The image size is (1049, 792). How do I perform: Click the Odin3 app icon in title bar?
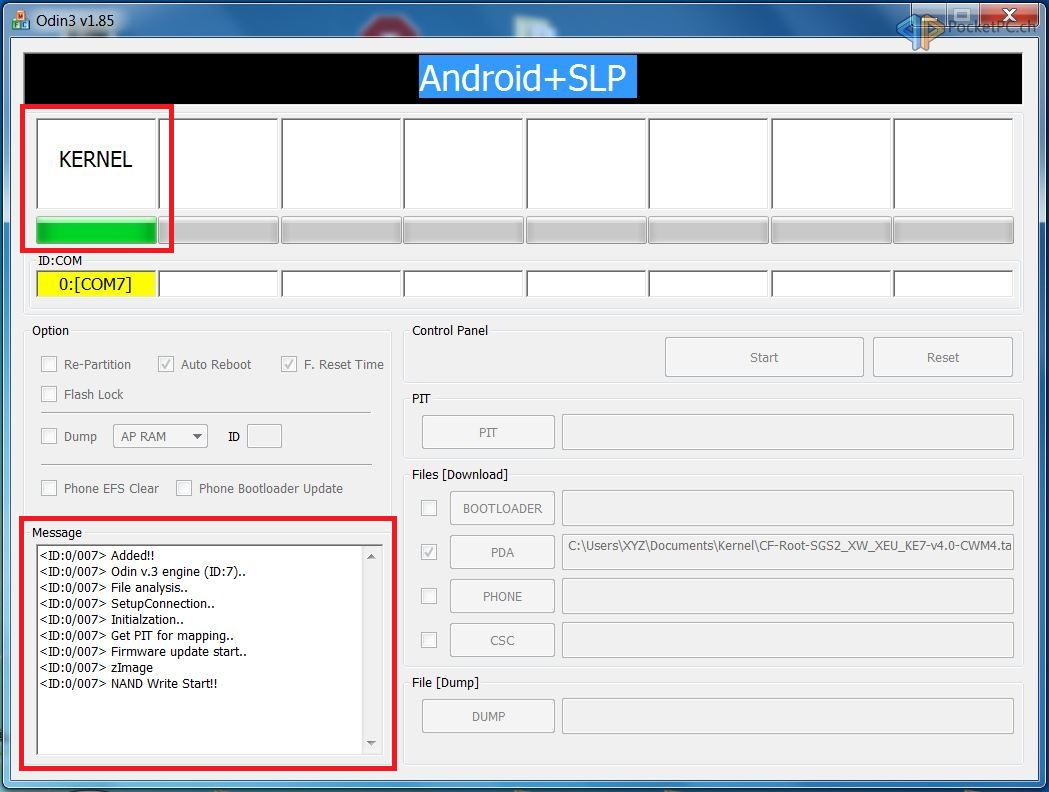21,21
